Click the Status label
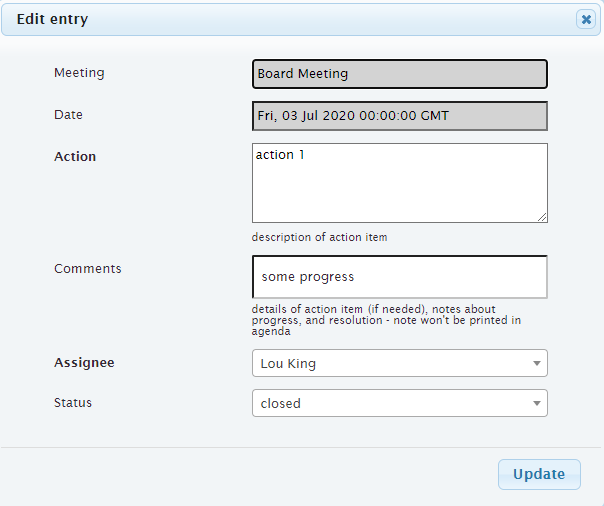This screenshot has width=604, height=506. point(73,403)
